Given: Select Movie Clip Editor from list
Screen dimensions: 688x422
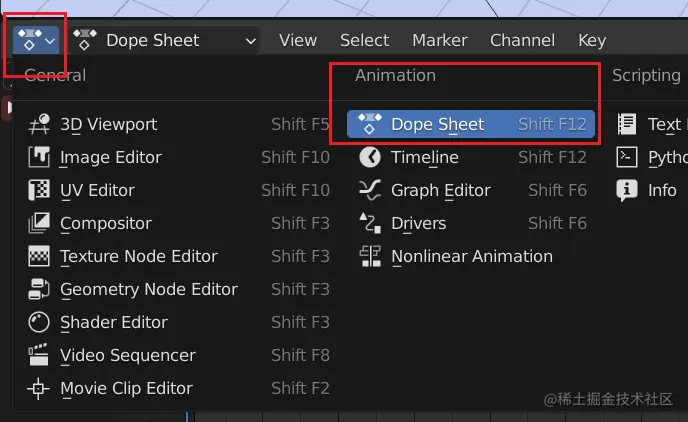Looking at the screenshot, I should (x=126, y=389).
